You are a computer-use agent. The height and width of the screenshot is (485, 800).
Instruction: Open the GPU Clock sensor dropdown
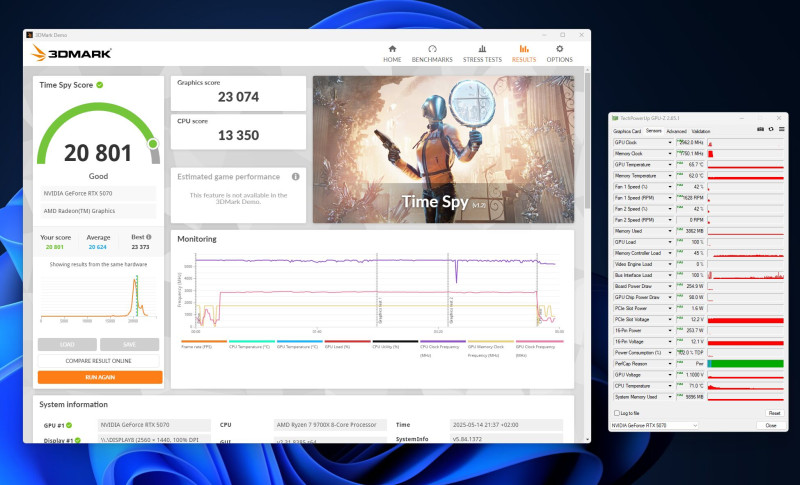pos(669,143)
